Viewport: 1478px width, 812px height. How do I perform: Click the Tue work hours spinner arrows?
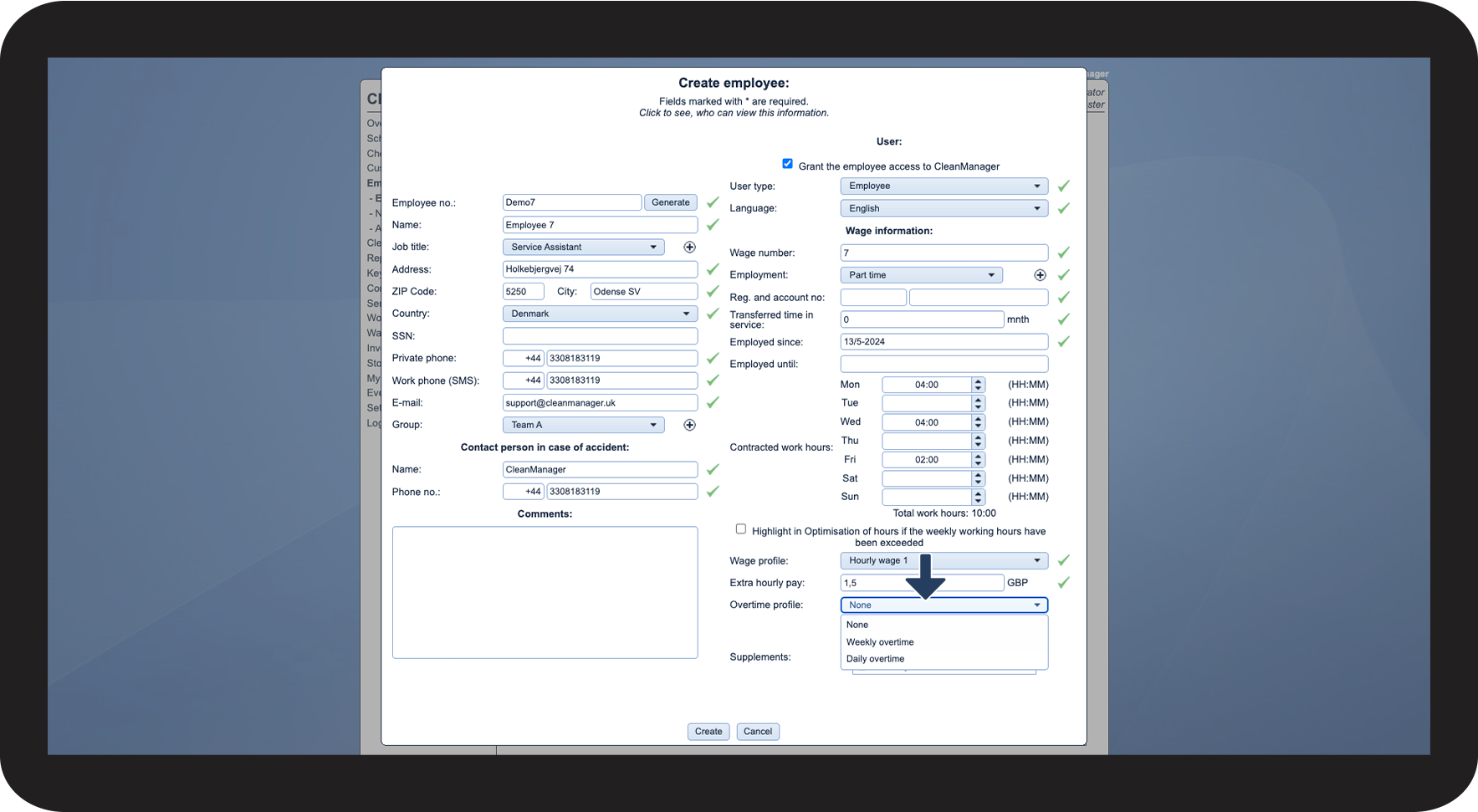click(978, 403)
